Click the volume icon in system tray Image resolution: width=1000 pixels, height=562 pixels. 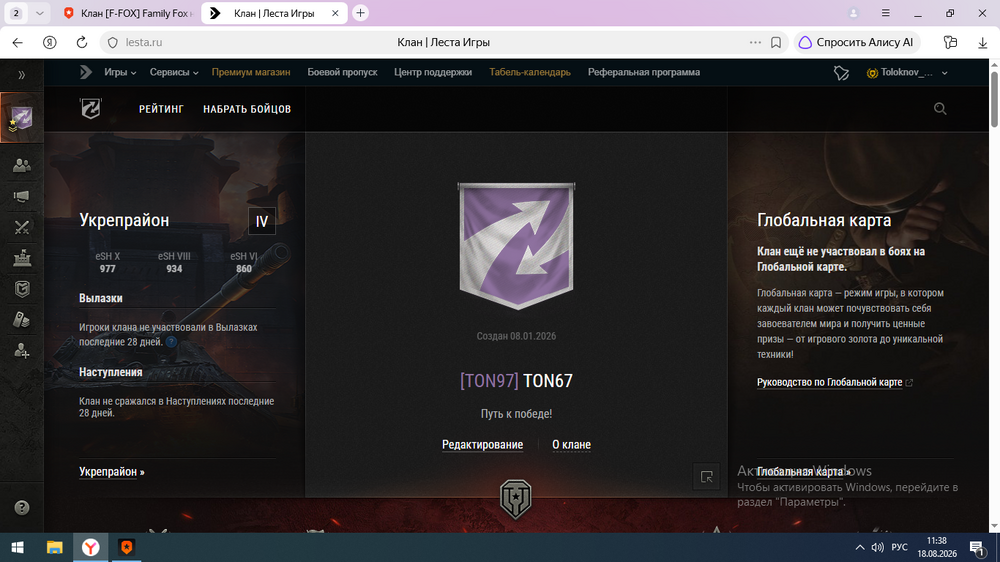pyautogui.click(x=878, y=547)
